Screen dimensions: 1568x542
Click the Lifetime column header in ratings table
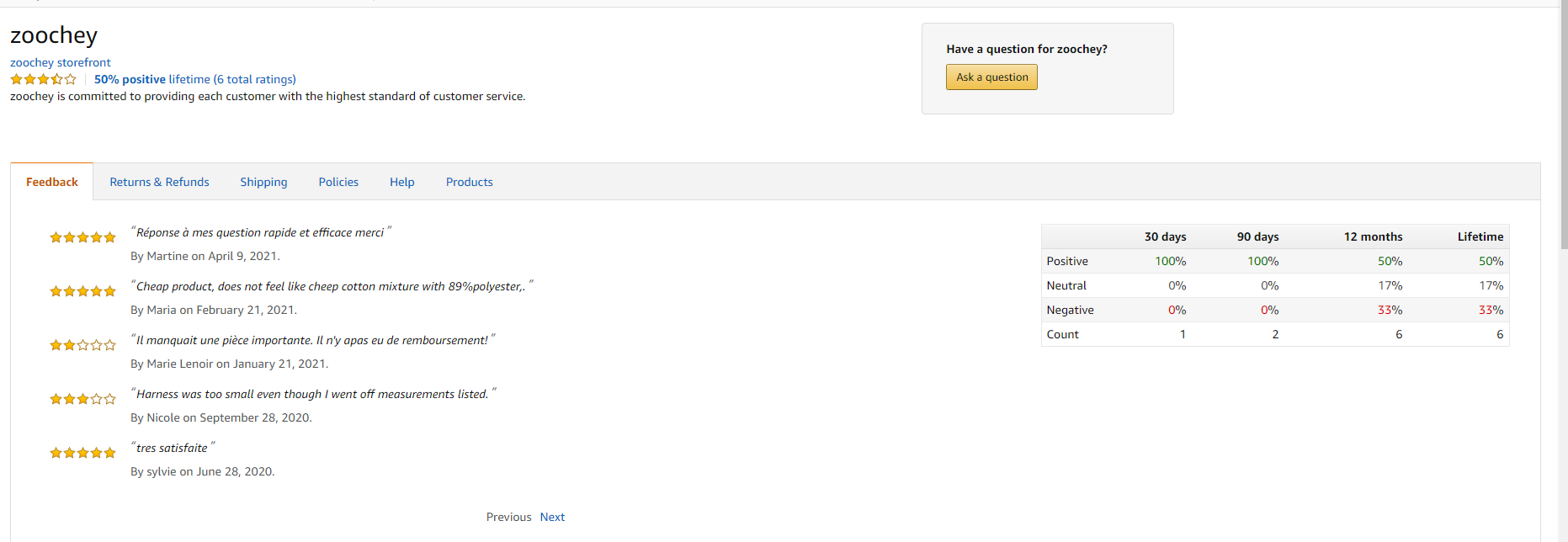click(x=1480, y=236)
